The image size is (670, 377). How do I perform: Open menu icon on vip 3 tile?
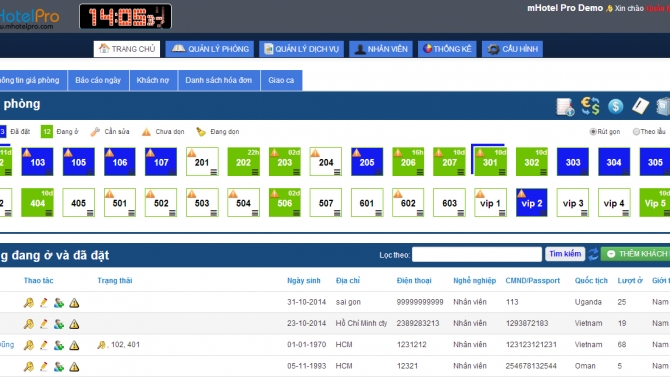click(584, 213)
